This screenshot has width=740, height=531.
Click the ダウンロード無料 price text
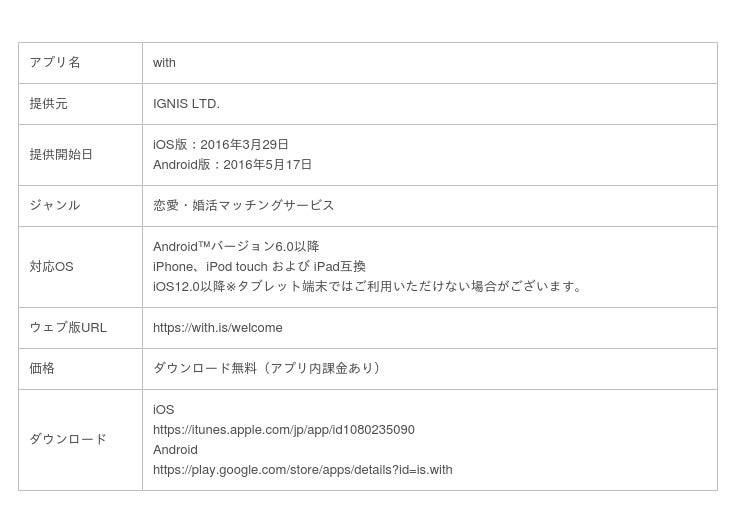point(267,369)
